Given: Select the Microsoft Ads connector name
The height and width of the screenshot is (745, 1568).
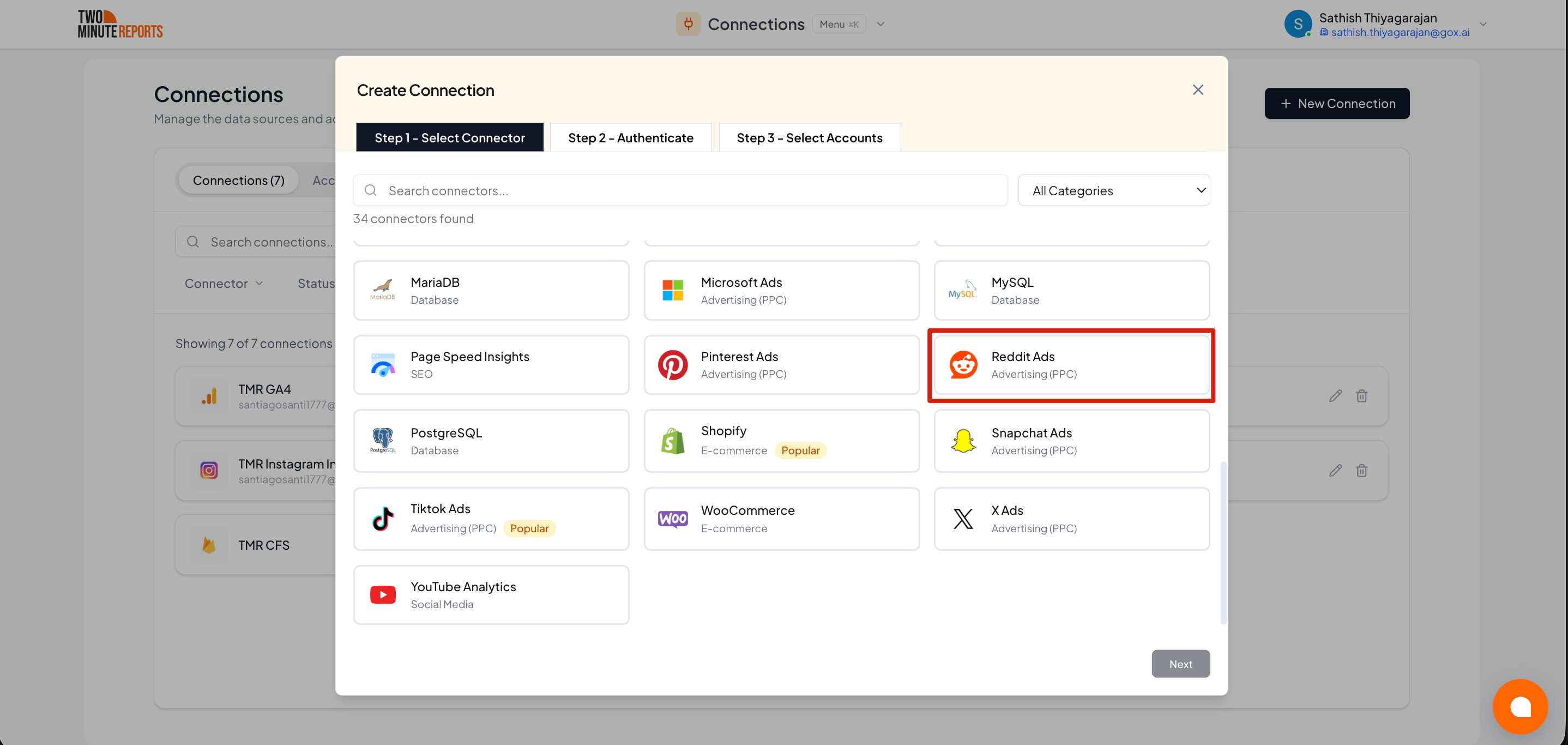Looking at the screenshot, I should (741, 283).
